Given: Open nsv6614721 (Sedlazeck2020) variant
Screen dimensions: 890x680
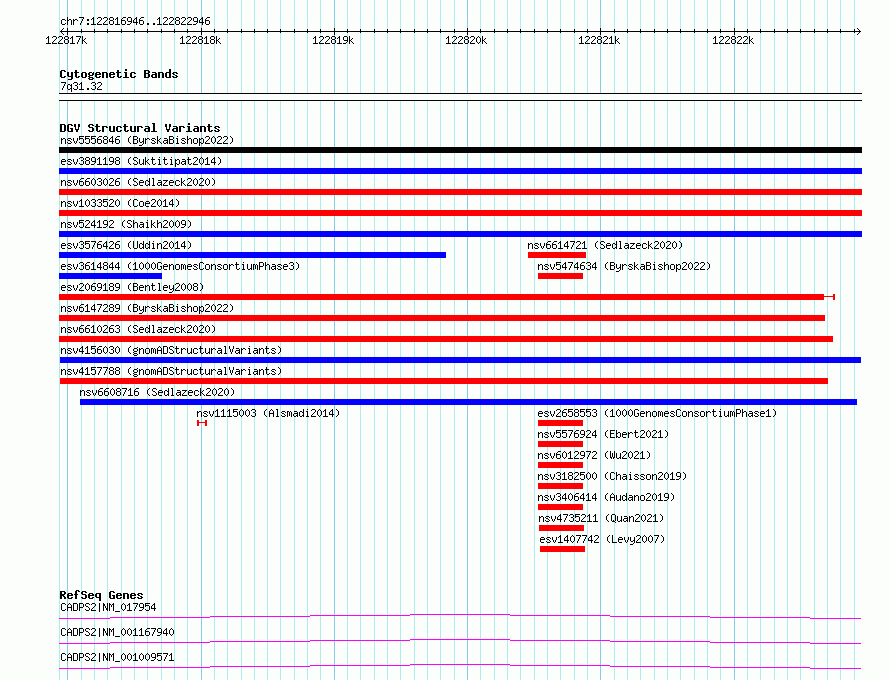Looking at the screenshot, I should [605, 245].
